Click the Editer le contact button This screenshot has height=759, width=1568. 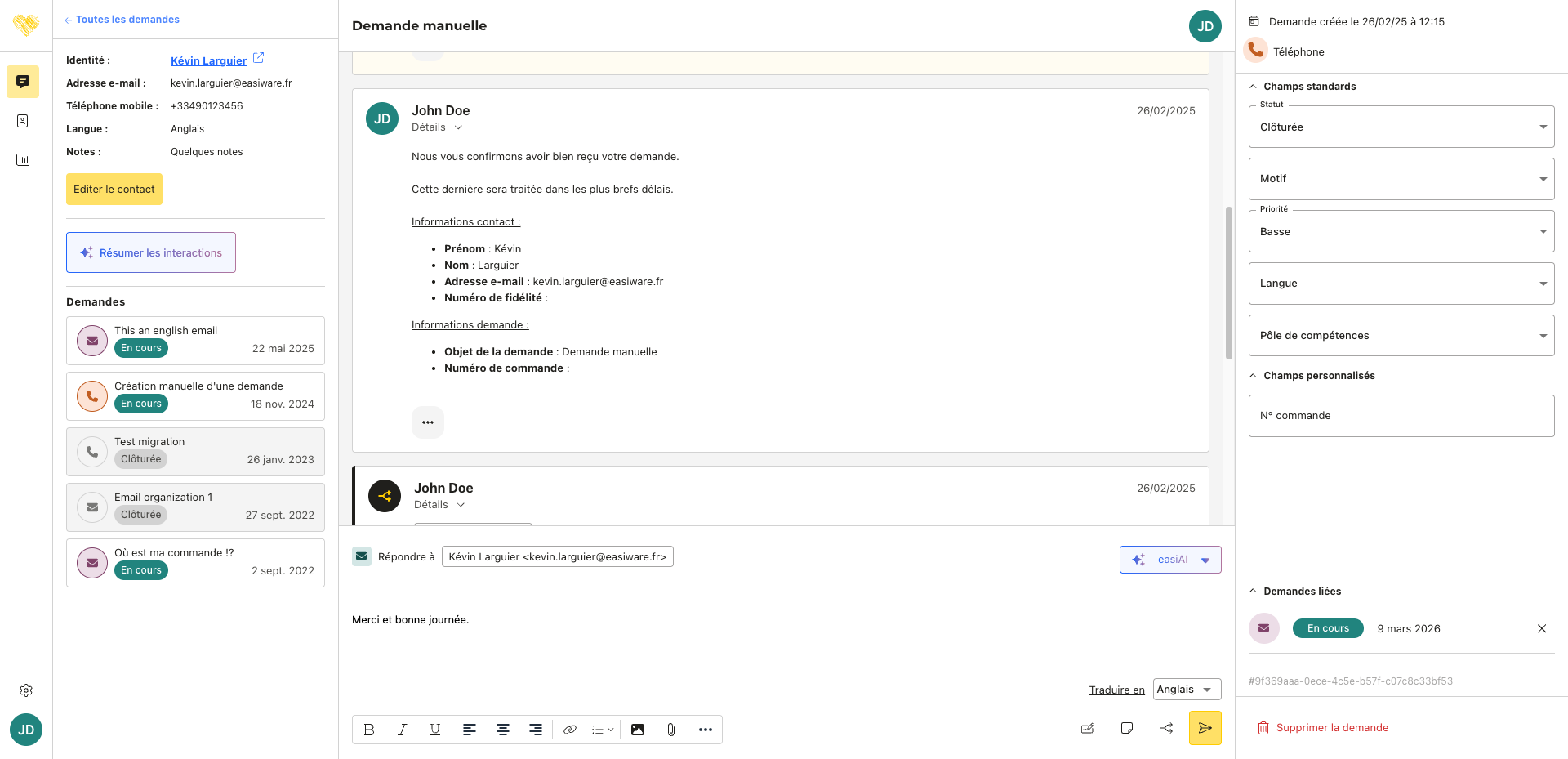(x=114, y=190)
